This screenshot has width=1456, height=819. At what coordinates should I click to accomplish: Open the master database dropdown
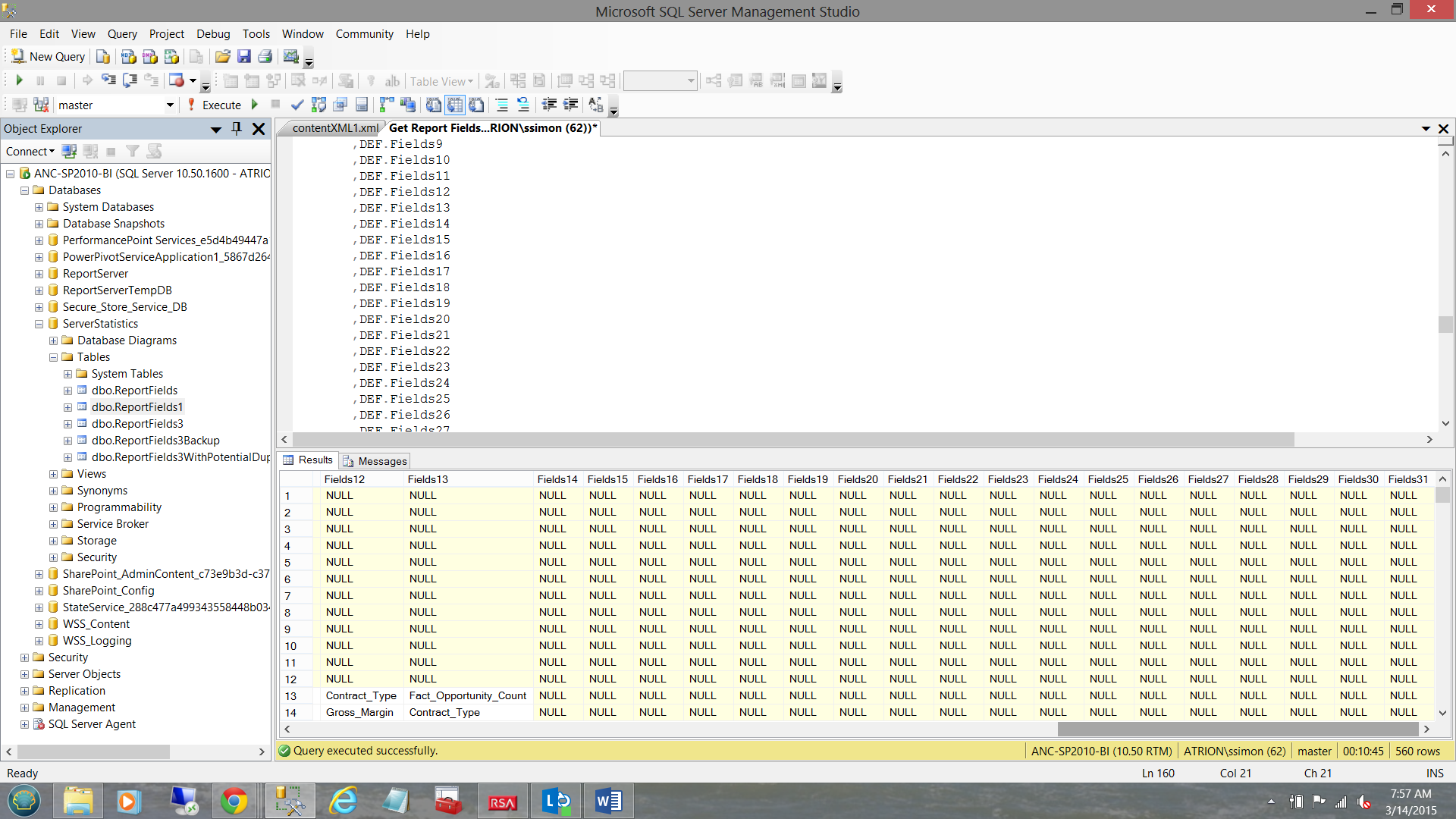click(170, 105)
